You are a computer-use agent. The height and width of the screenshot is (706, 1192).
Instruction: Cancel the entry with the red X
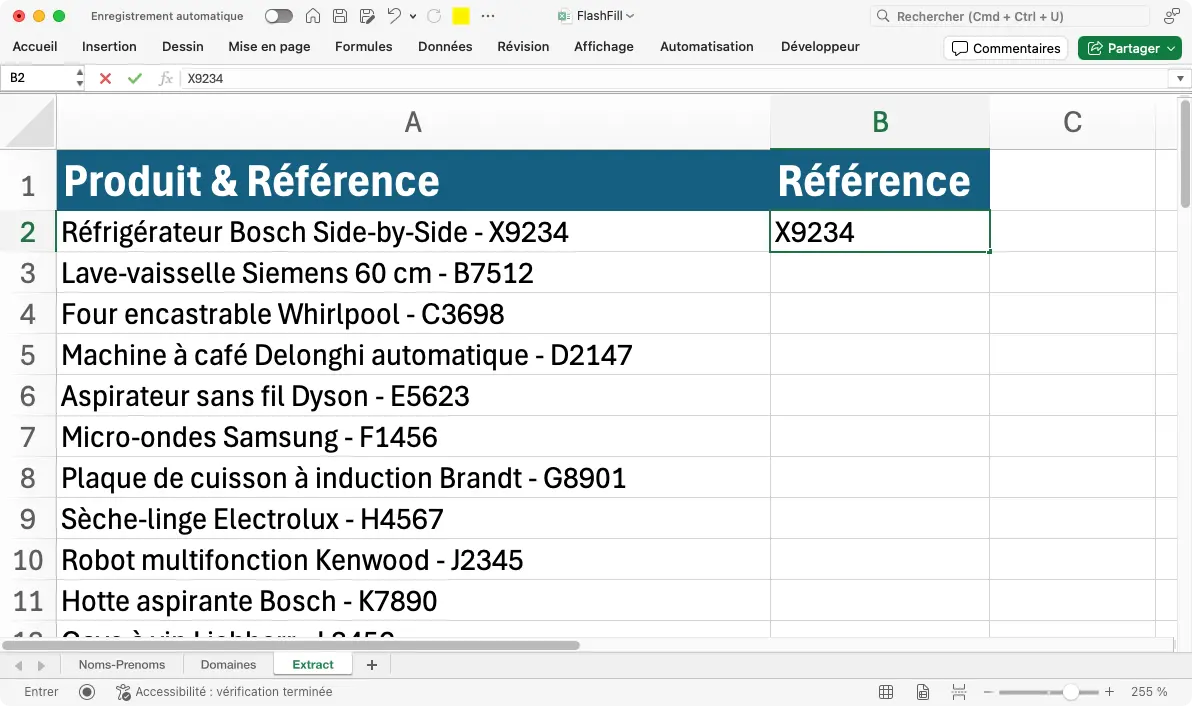[106, 78]
